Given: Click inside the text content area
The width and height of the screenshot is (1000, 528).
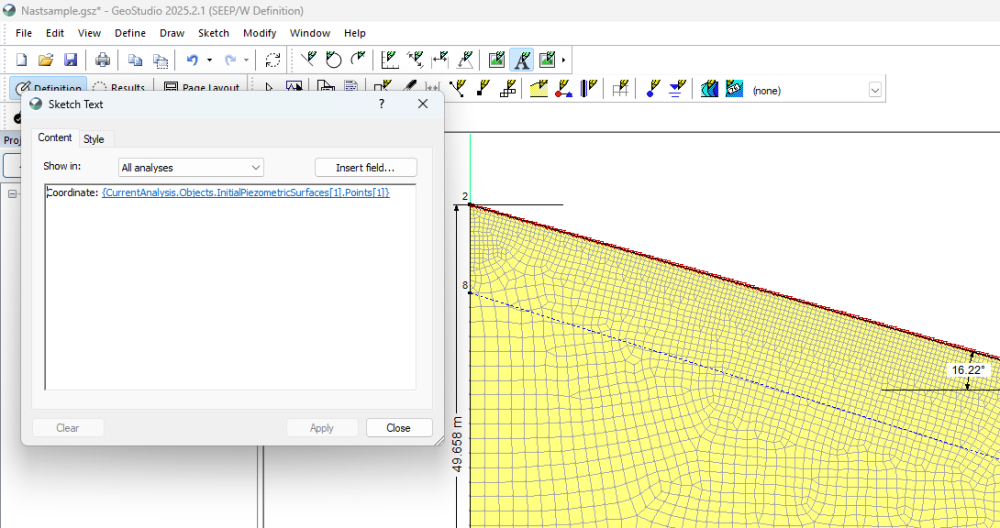Looking at the screenshot, I should 230,287.
